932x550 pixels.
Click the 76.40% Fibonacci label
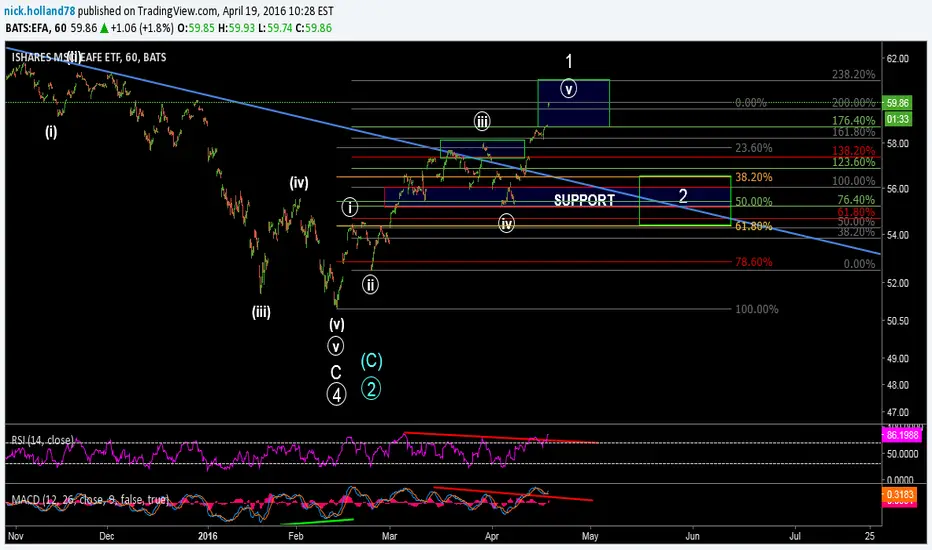(856, 200)
